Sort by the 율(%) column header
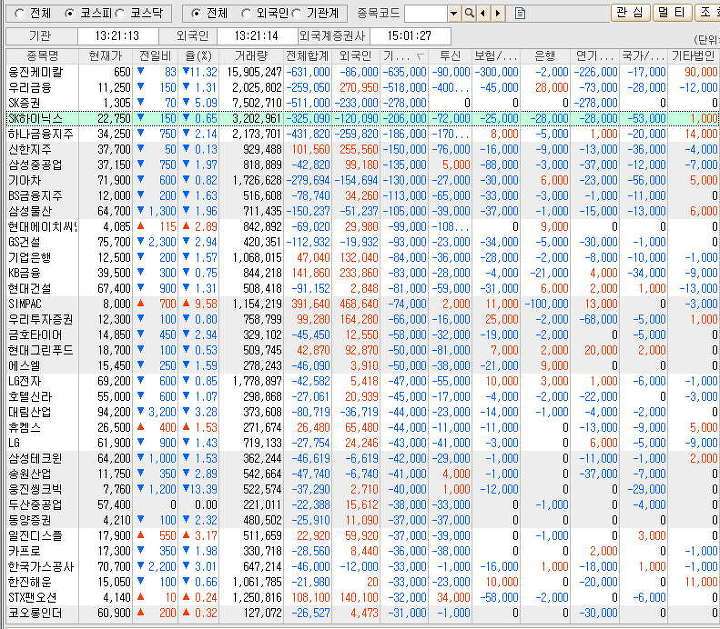Screen dimensions: 720x629 (199, 56)
